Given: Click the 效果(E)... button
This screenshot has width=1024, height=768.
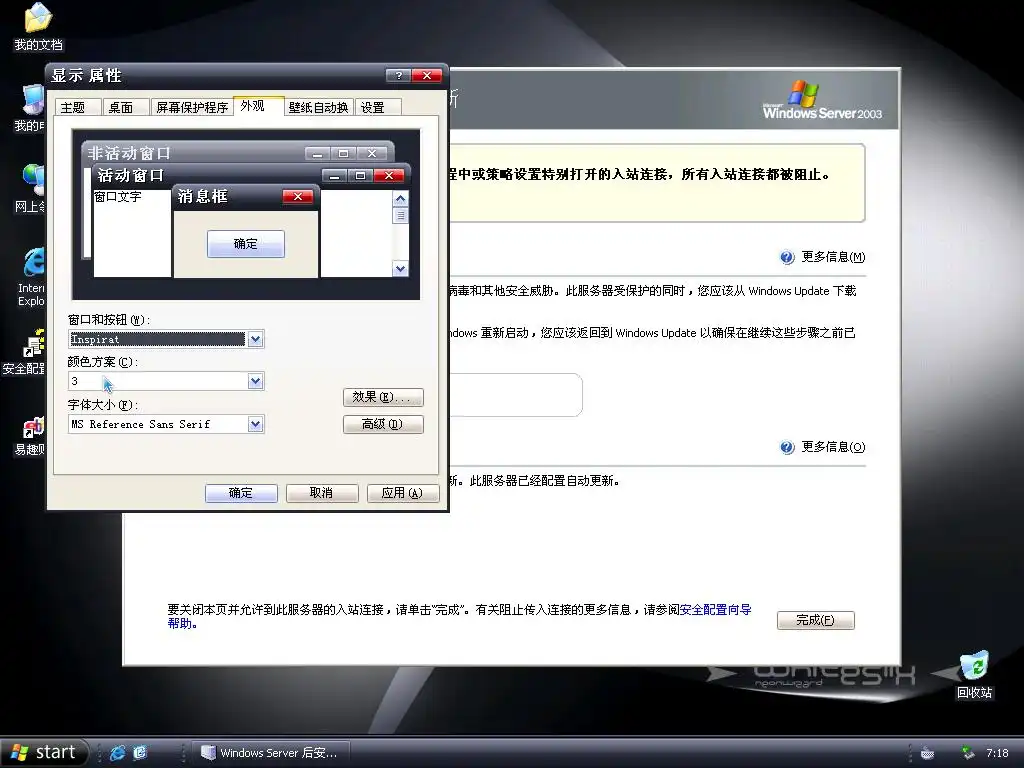Looking at the screenshot, I should click(383, 397).
